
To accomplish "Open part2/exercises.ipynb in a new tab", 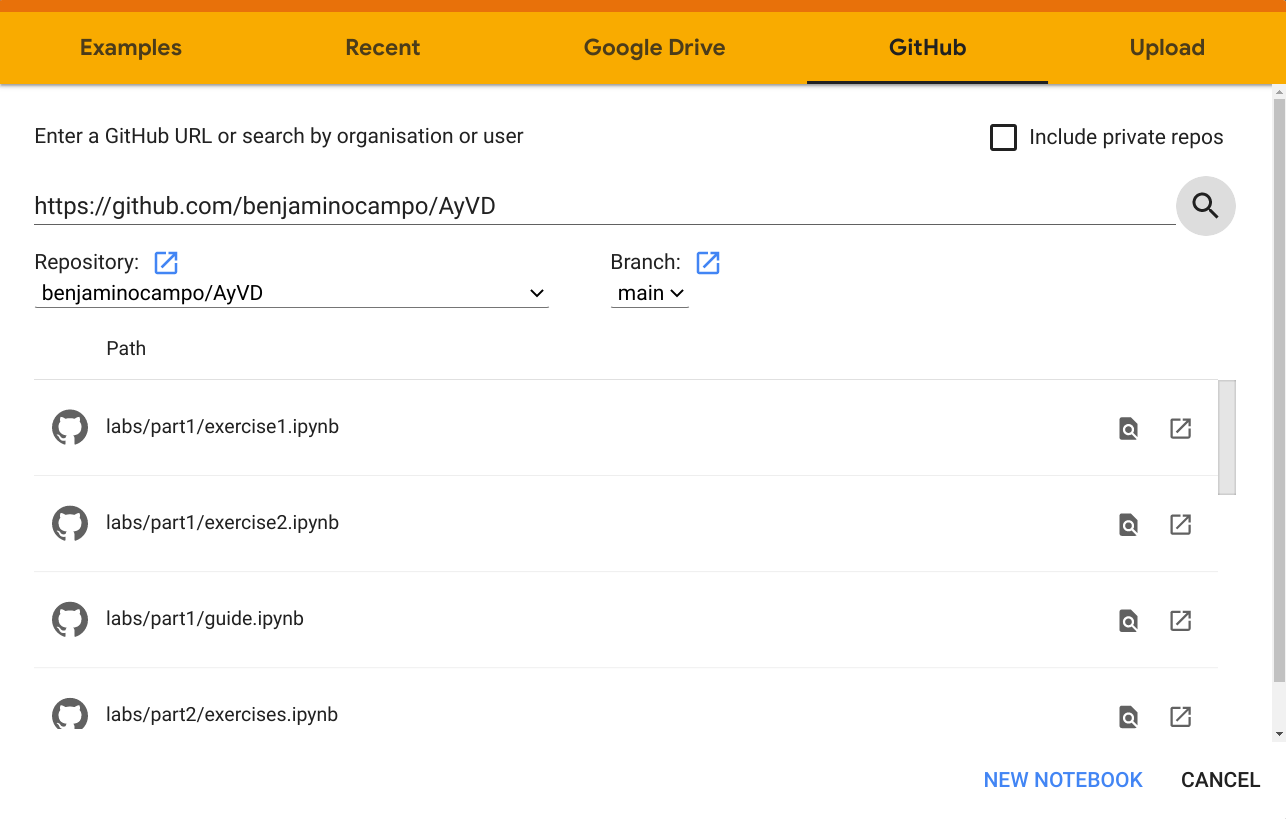I will 1180,716.
